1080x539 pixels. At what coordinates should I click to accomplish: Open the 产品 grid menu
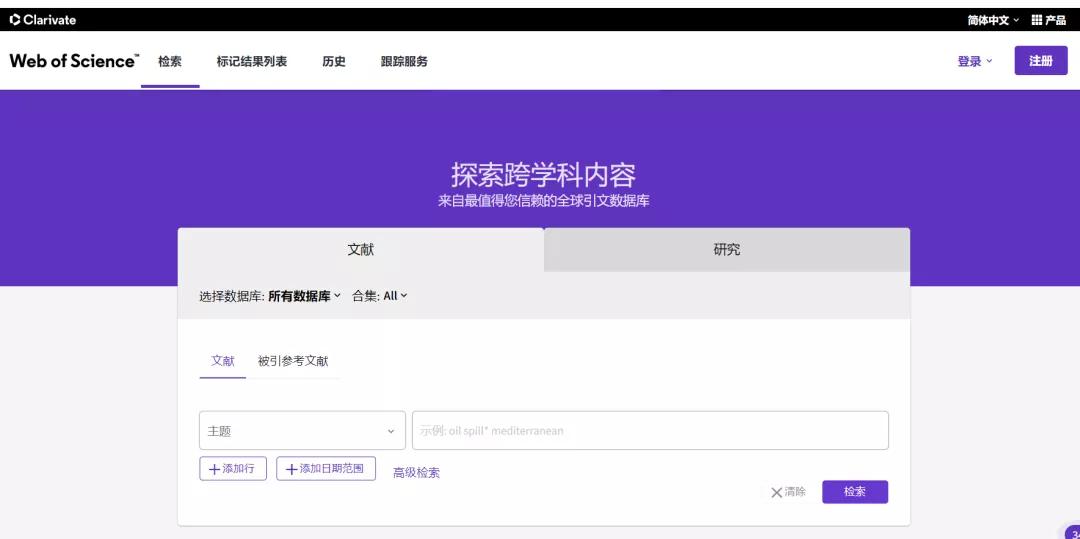[x=1048, y=20]
